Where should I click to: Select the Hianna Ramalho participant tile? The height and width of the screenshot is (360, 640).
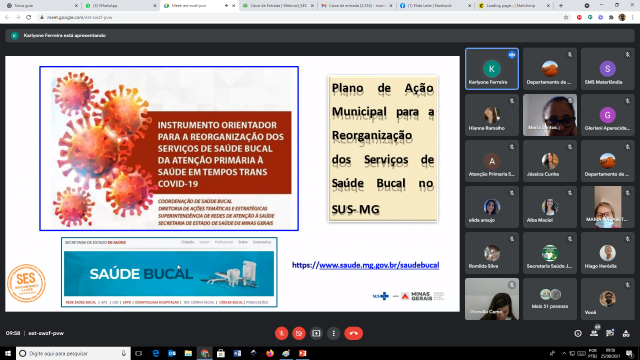click(x=492, y=115)
